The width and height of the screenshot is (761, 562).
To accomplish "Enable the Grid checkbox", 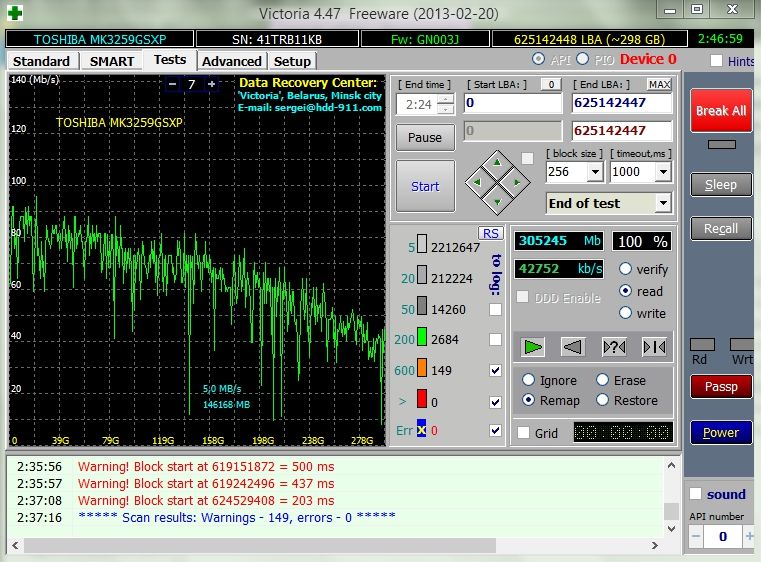I will tap(523, 433).
